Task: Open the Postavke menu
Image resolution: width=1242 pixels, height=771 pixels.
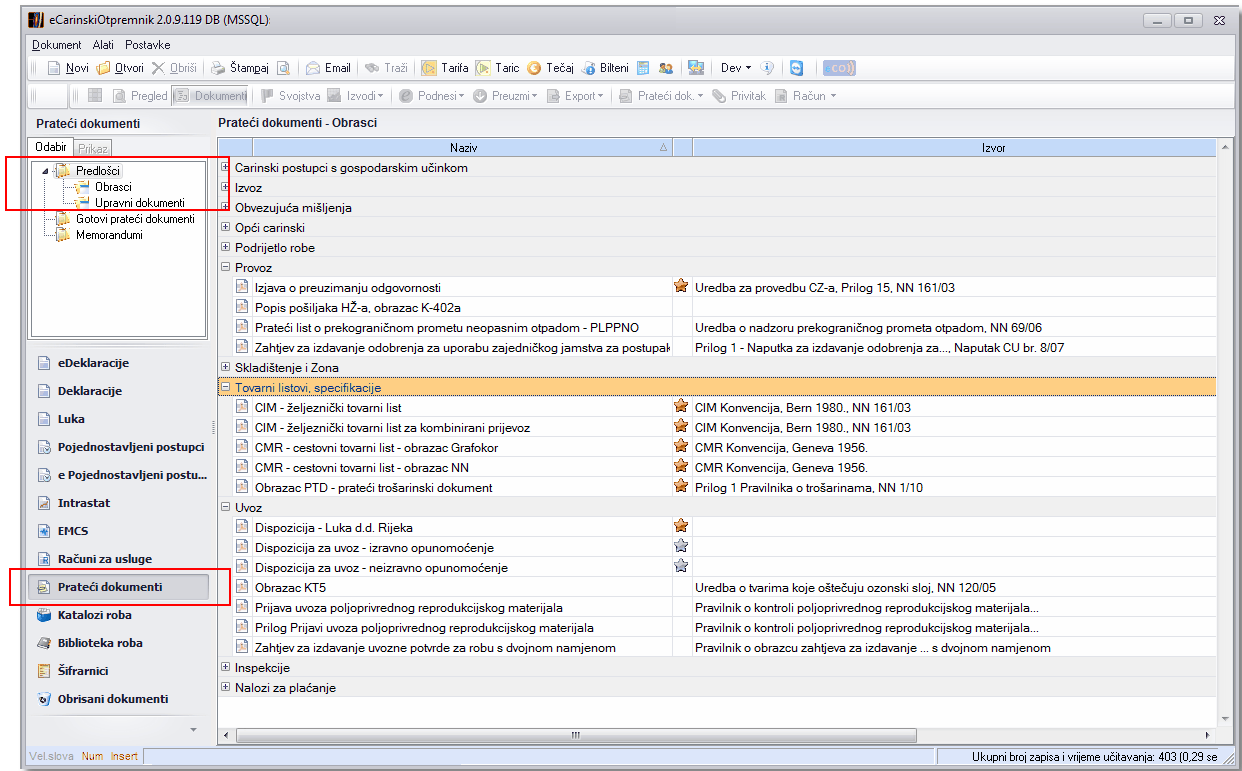Action: pyautogui.click(x=148, y=45)
